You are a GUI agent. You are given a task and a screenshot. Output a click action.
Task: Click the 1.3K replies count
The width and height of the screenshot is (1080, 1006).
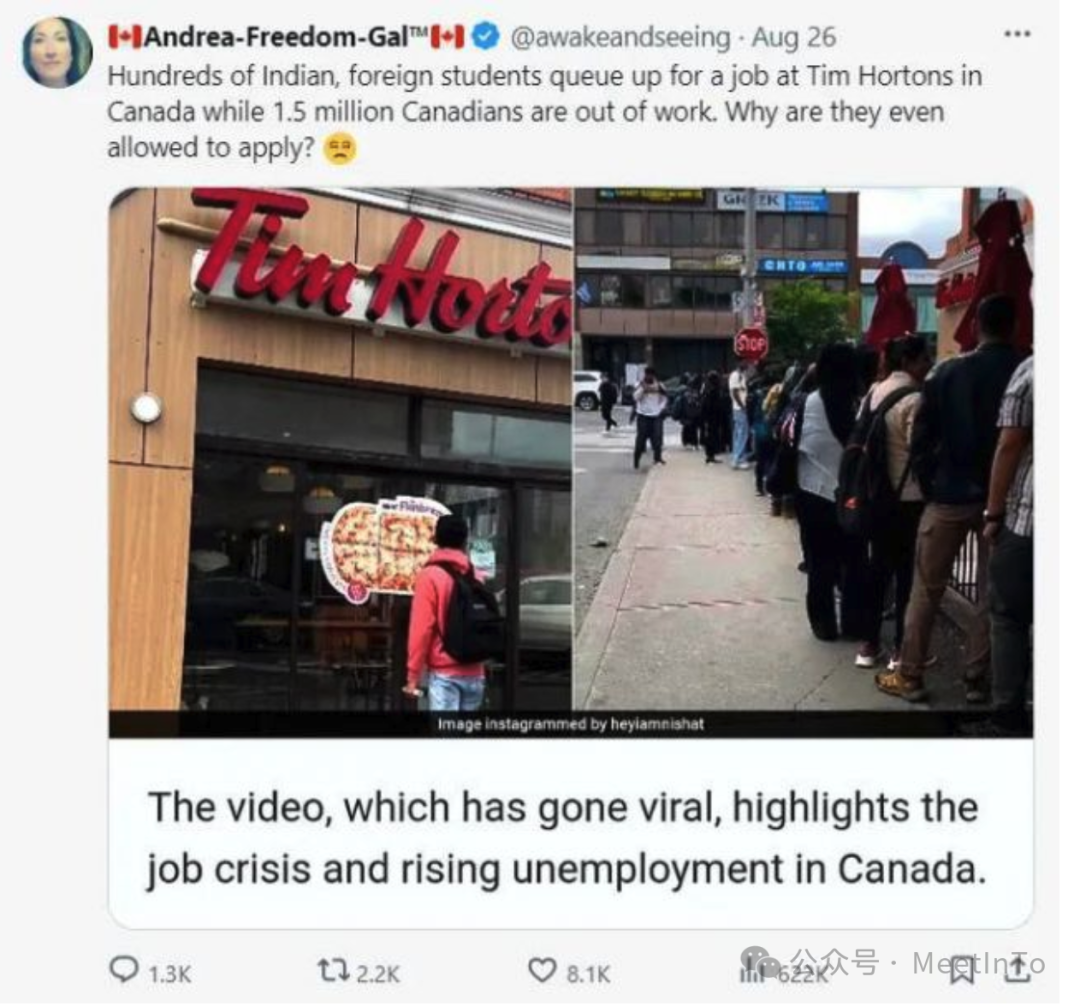tap(169, 974)
